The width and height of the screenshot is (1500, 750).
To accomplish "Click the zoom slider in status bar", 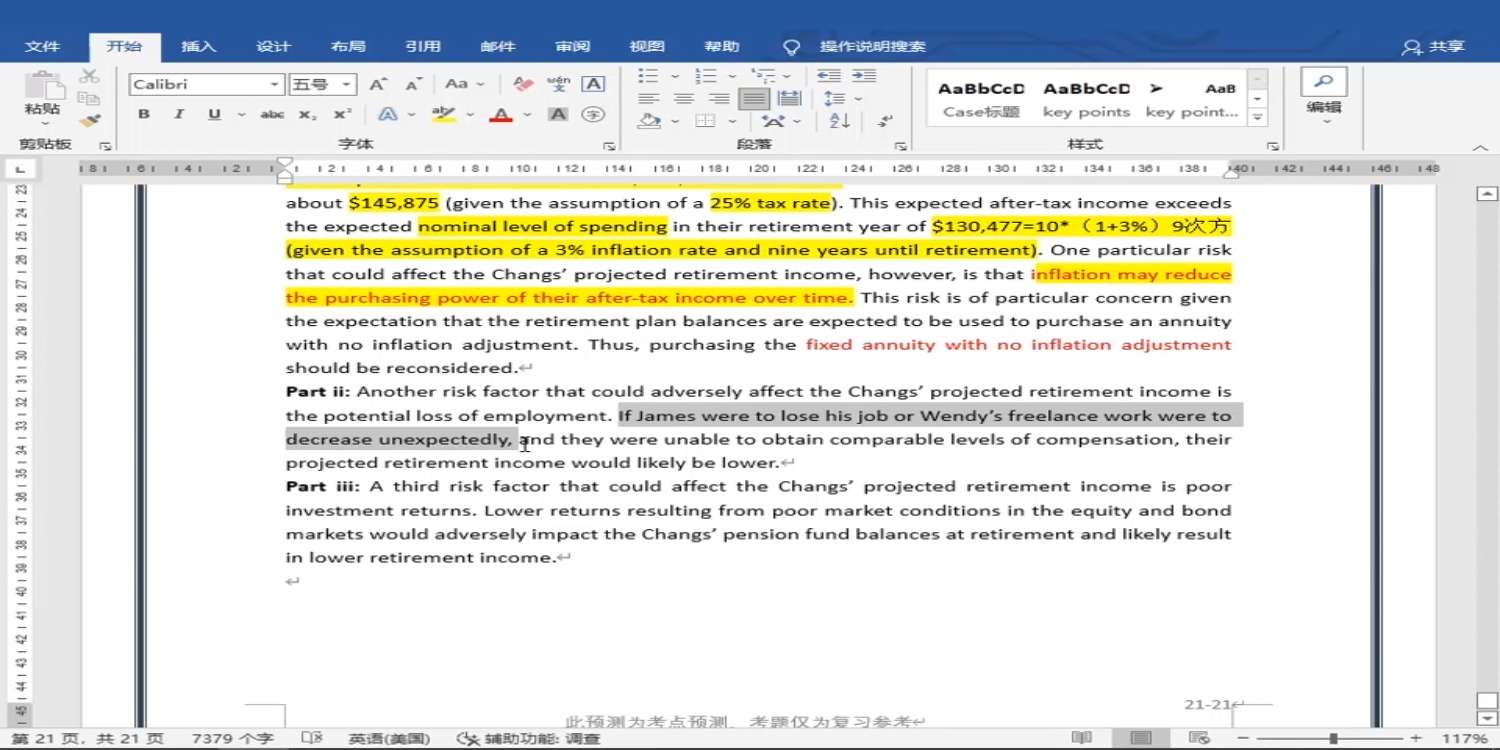I will (1333, 738).
